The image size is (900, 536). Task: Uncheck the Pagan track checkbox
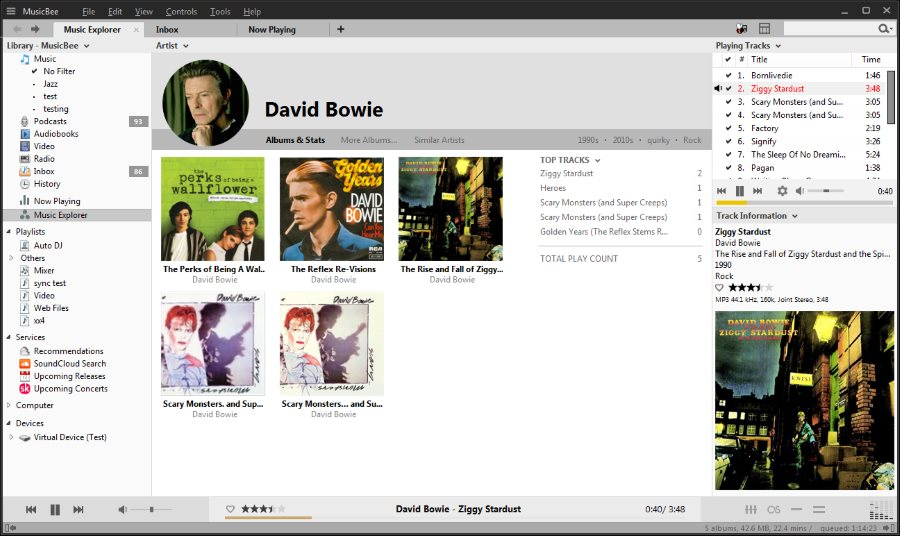728,168
